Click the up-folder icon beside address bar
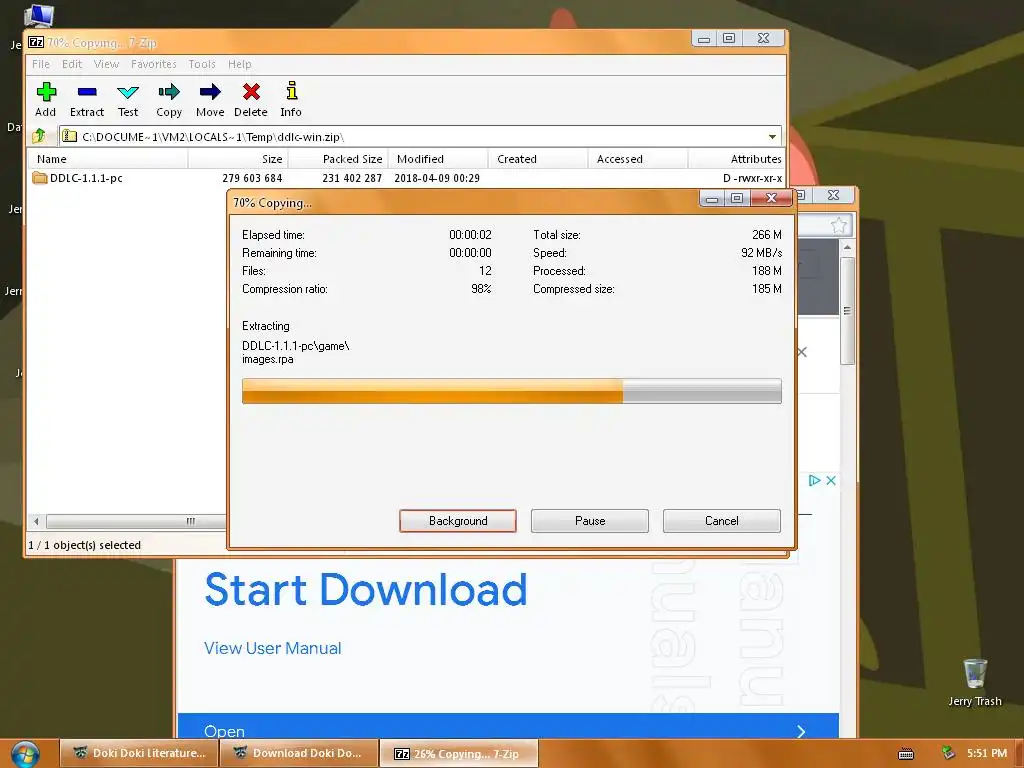Screen dimensions: 1024x768 39,136
